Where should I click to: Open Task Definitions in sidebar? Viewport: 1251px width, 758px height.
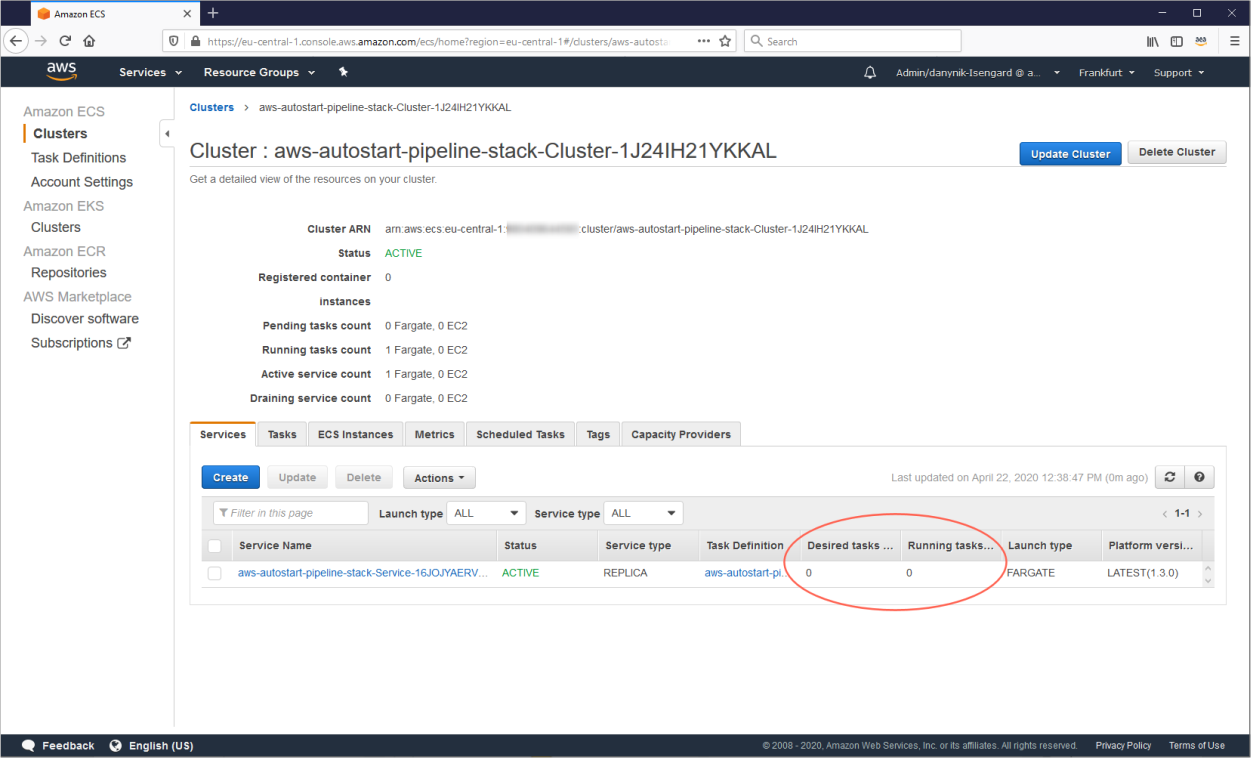pos(78,157)
